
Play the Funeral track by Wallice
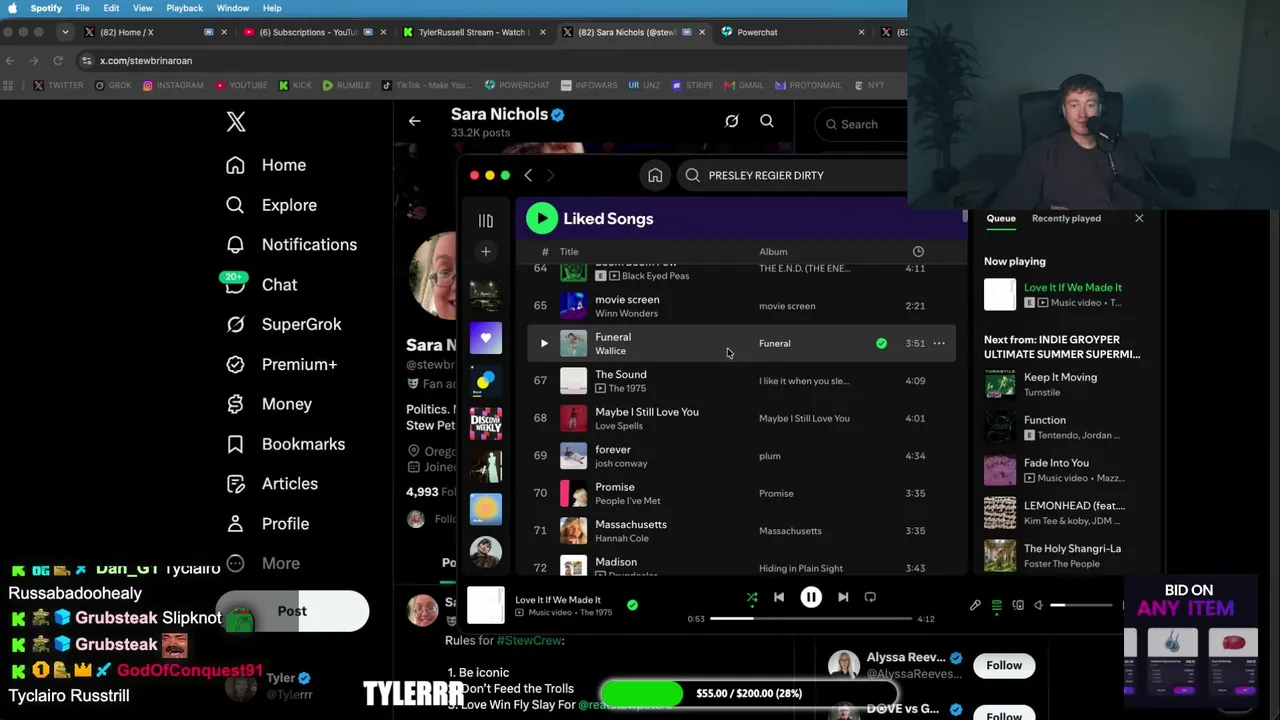(x=544, y=343)
